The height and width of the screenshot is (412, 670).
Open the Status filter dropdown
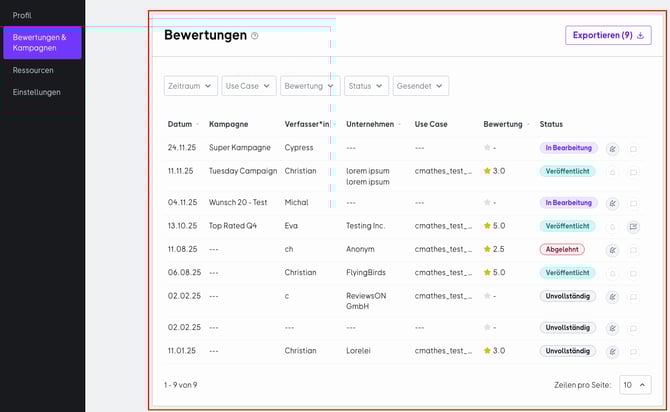366,86
